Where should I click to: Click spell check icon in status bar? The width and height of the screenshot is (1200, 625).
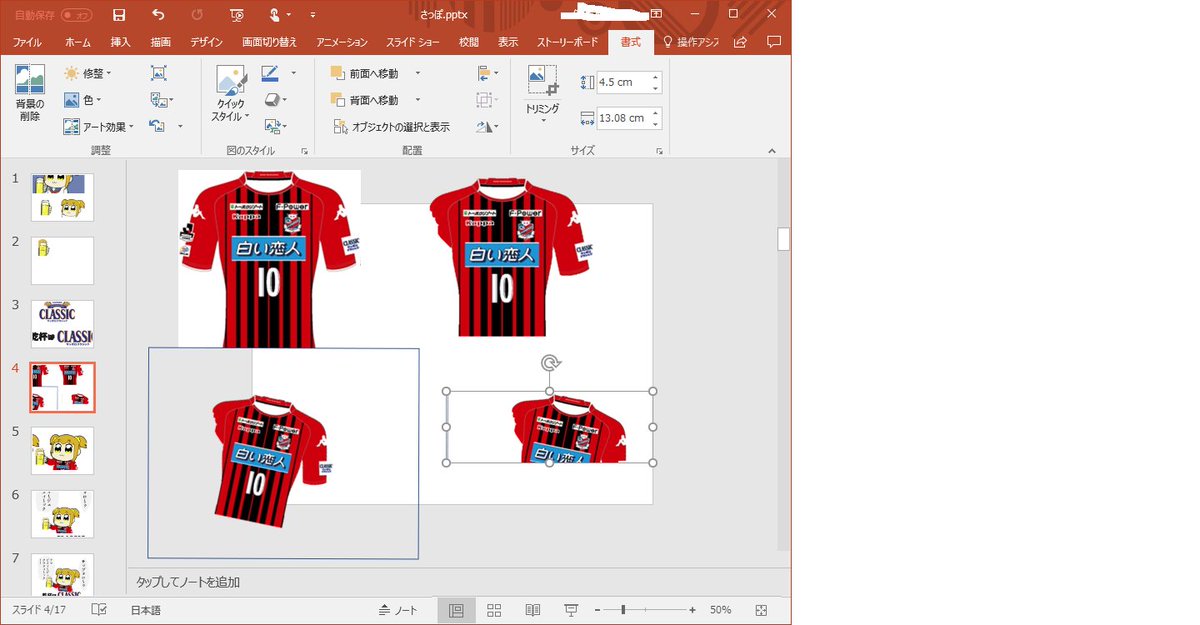coord(99,610)
